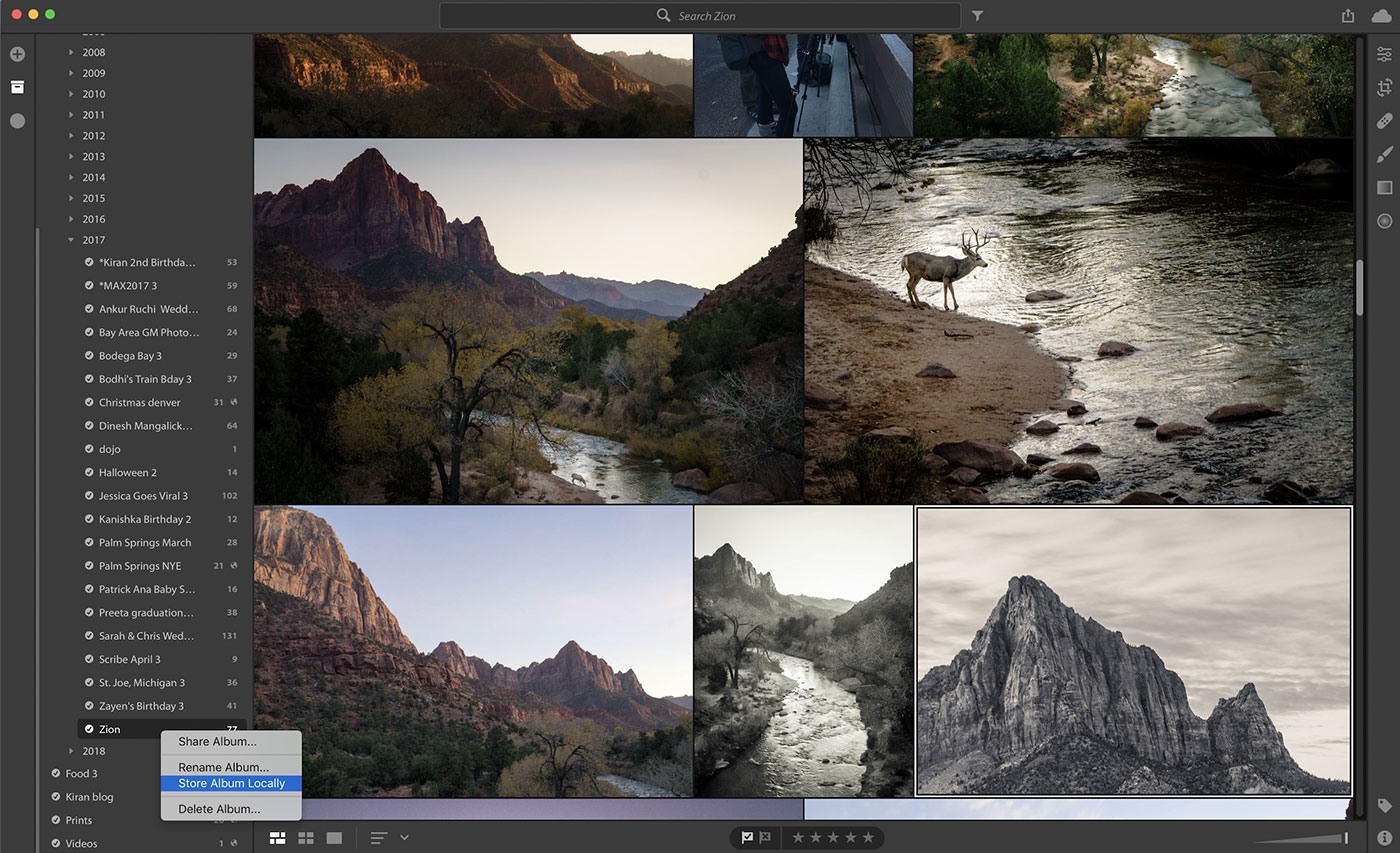This screenshot has width=1400, height=853.
Task: Switch to square grid view
Action: [306, 837]
